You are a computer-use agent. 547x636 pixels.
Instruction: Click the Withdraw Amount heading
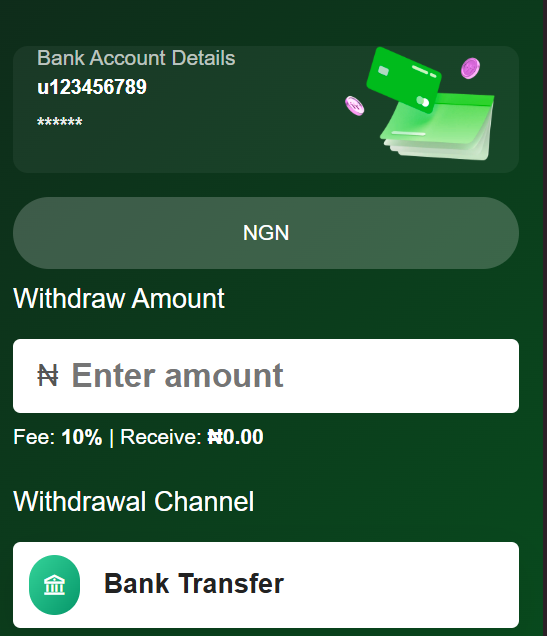click(119, 299)
